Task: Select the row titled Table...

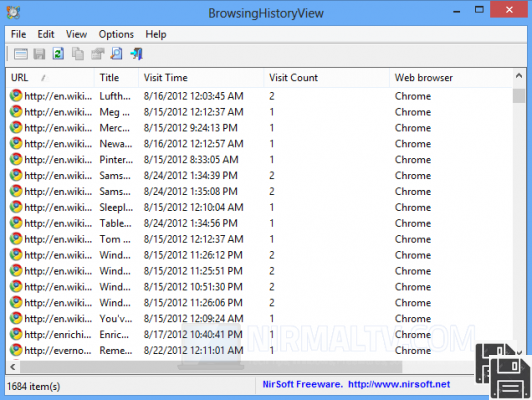Action: tap(259, 223)
